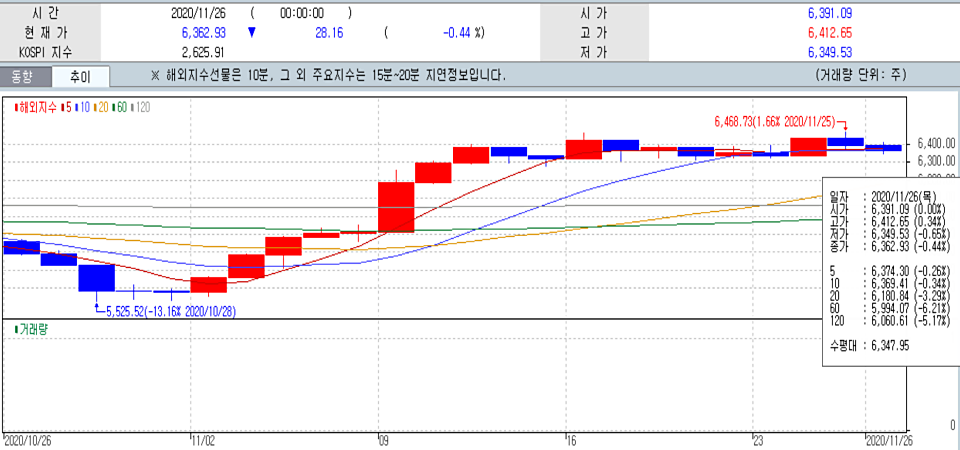Click the orange 20-day moving average legend

[x=101, y=108]
